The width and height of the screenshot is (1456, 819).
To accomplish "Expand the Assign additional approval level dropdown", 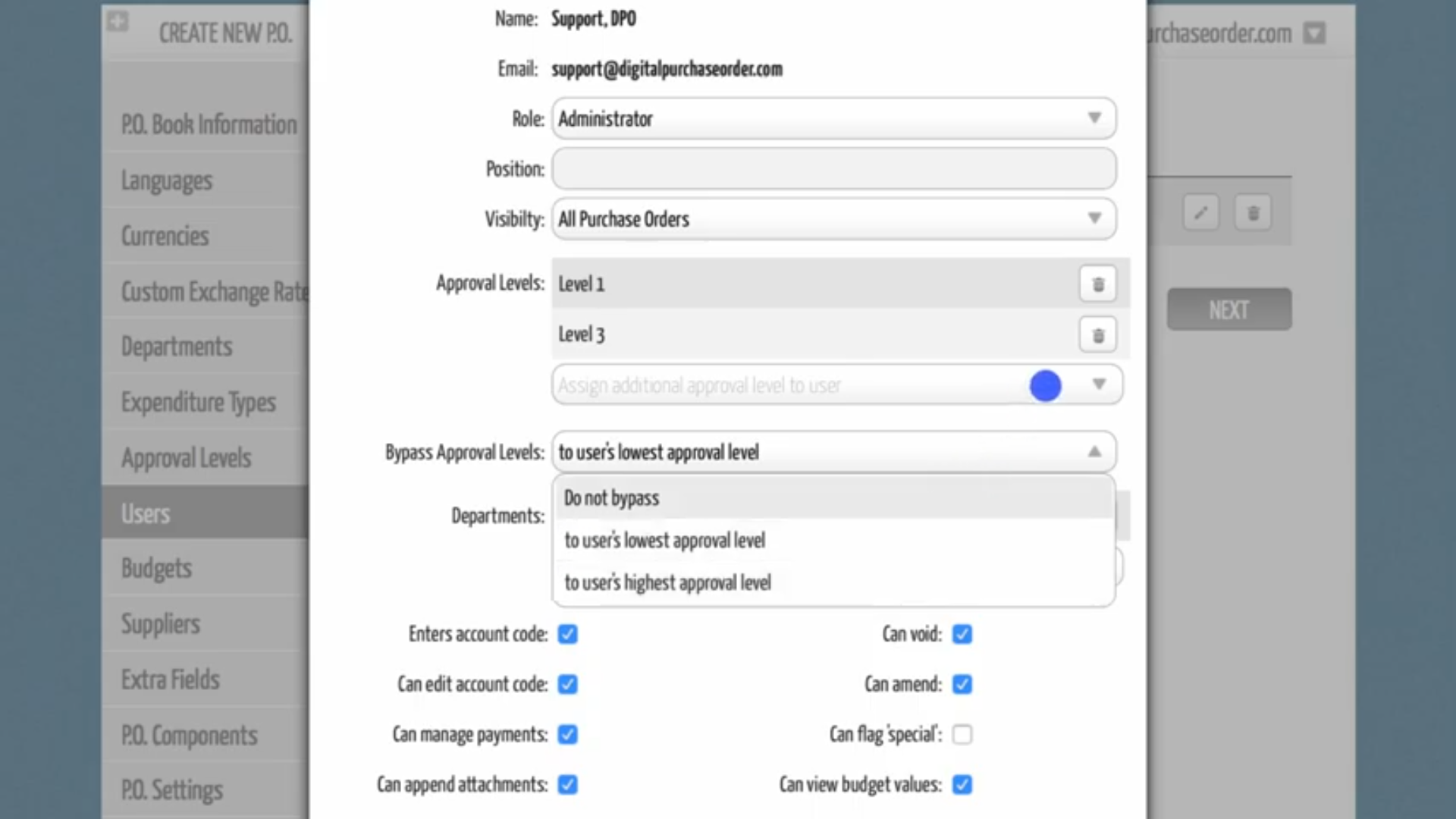I will pos(1100,384).
